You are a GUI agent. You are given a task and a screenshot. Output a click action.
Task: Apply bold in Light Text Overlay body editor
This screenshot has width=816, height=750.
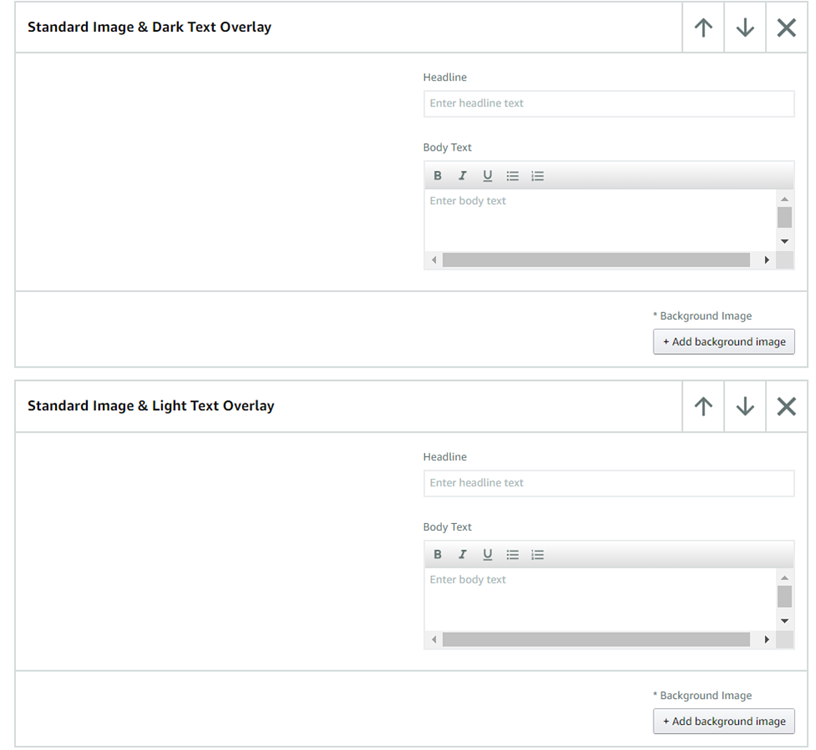[x=437, y=554]
